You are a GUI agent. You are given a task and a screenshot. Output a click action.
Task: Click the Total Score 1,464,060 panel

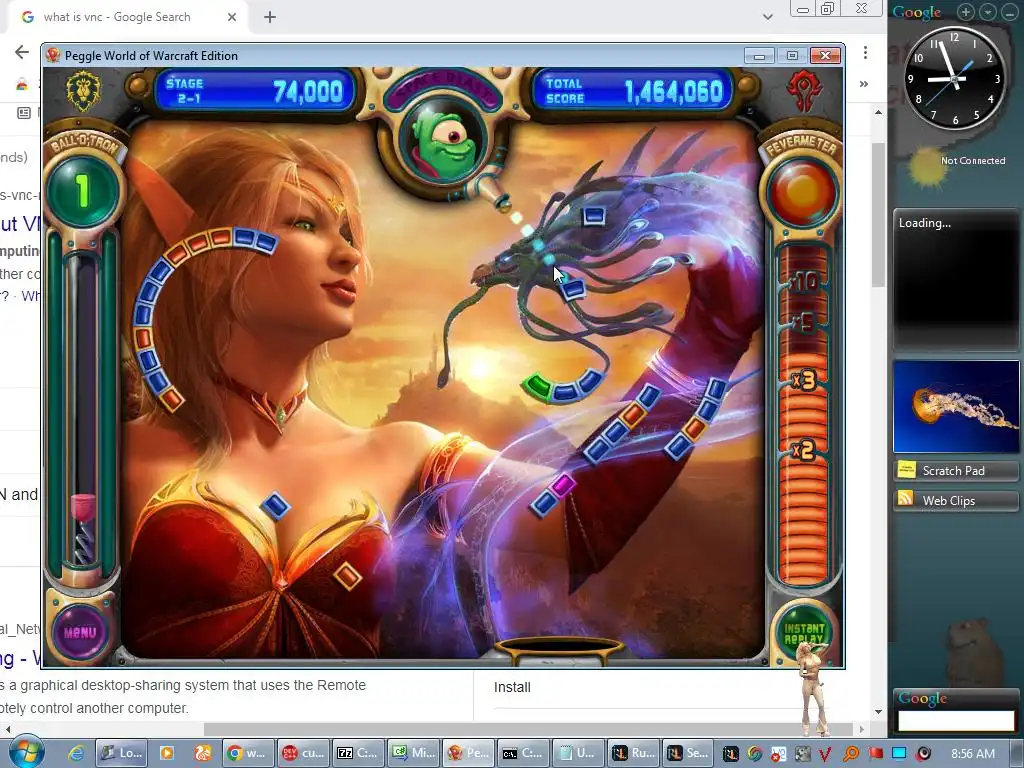[633, 91]
